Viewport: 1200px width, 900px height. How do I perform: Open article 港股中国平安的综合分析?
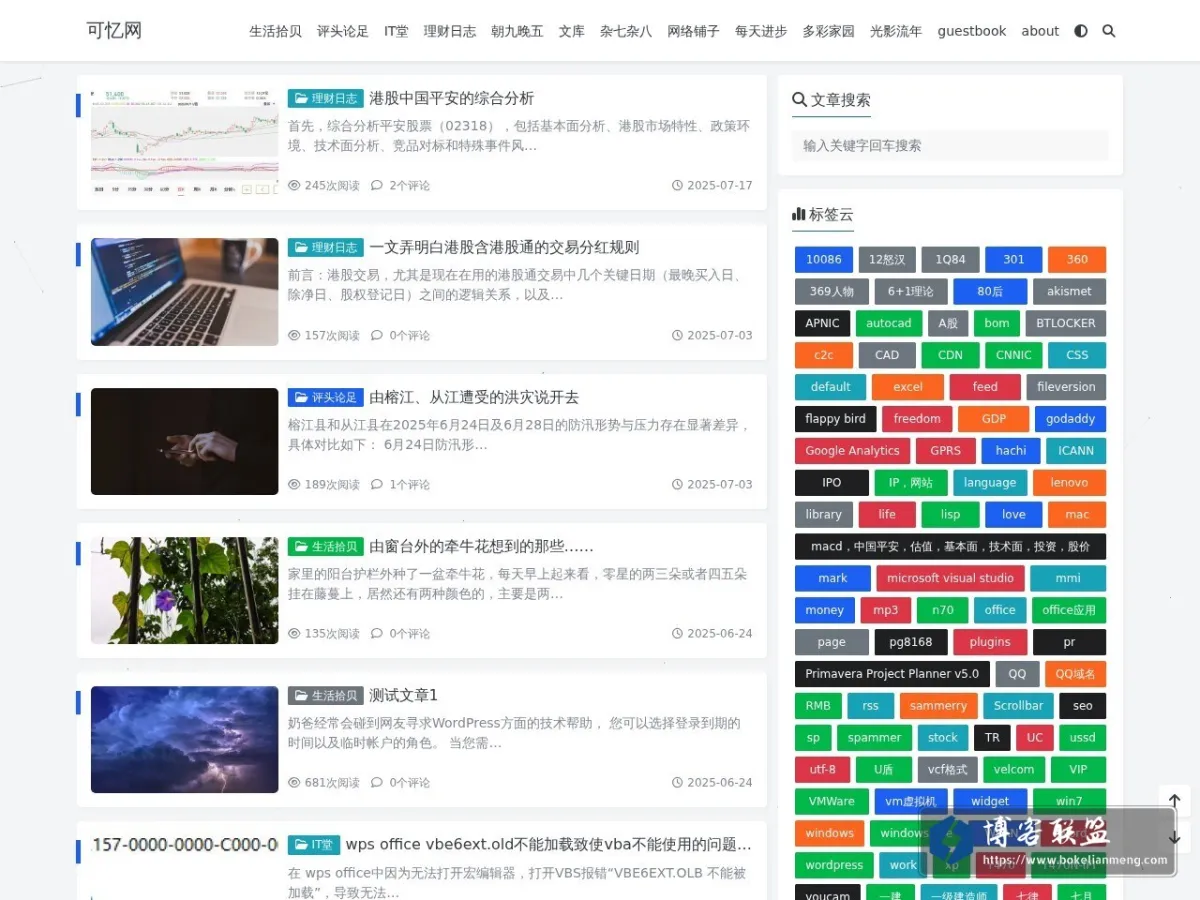(x=452, y=98)
